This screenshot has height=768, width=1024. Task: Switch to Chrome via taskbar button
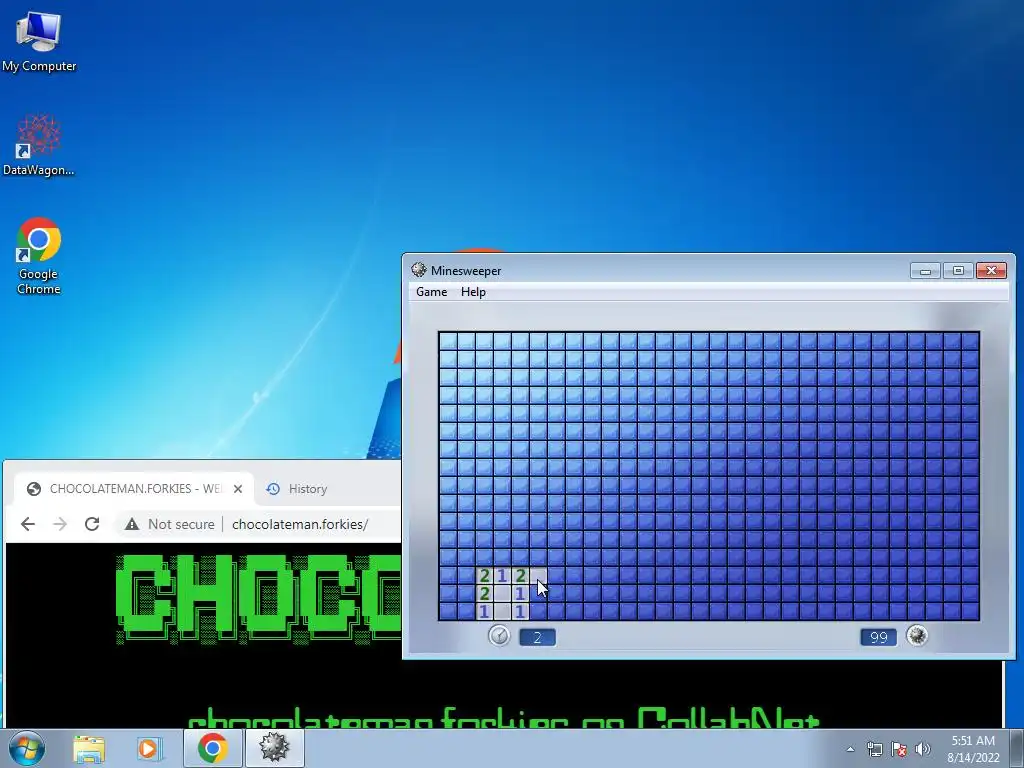[212, 748]
